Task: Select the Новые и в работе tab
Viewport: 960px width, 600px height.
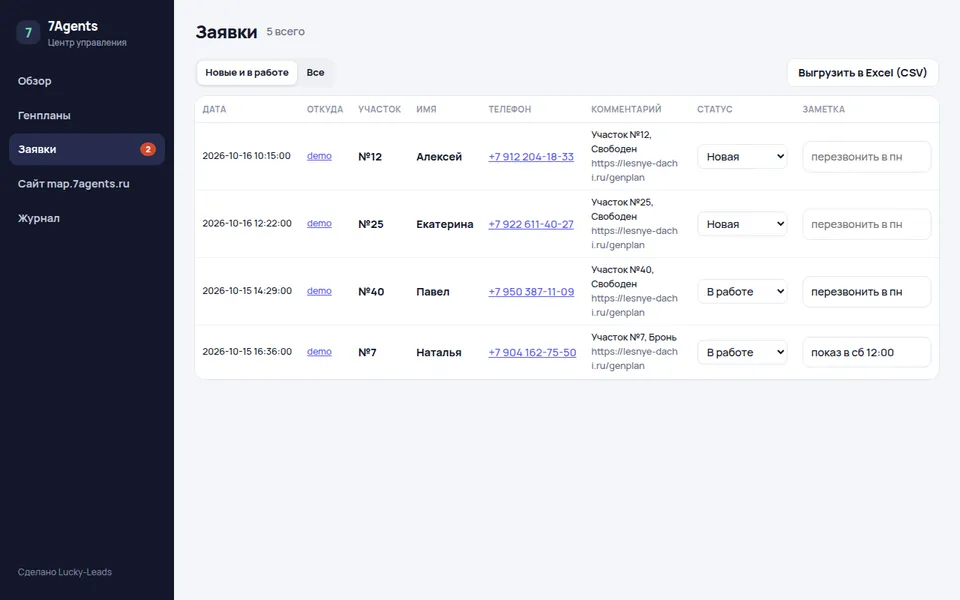Action: (247, 72)
